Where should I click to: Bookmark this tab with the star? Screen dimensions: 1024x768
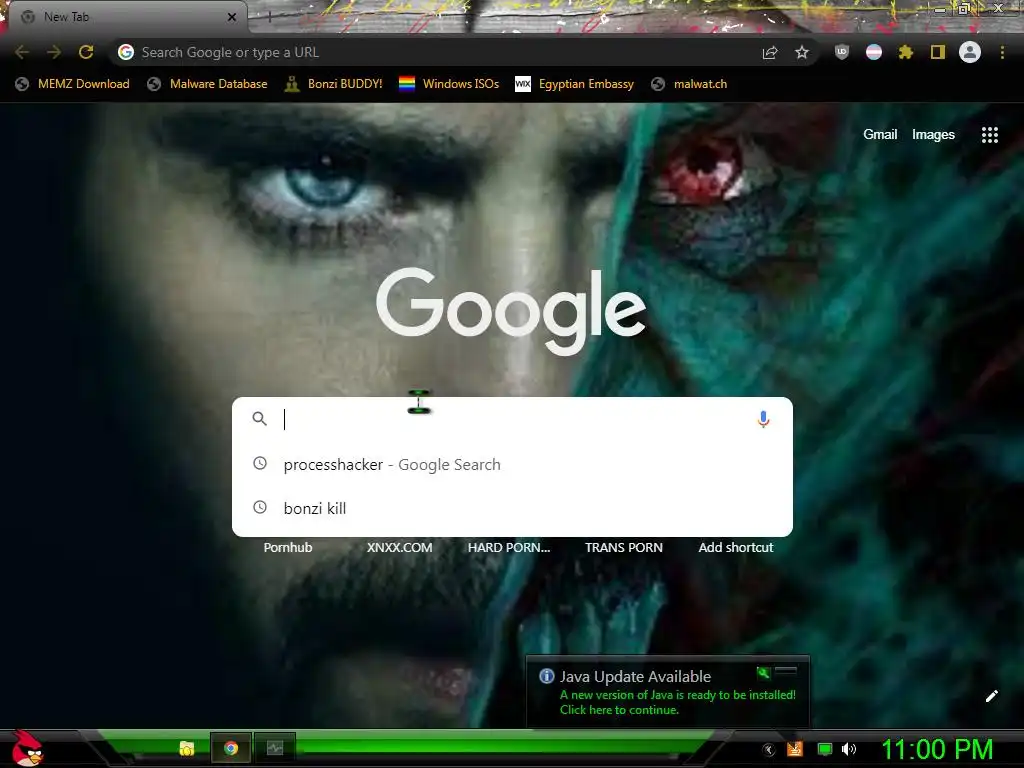(802, 52)
